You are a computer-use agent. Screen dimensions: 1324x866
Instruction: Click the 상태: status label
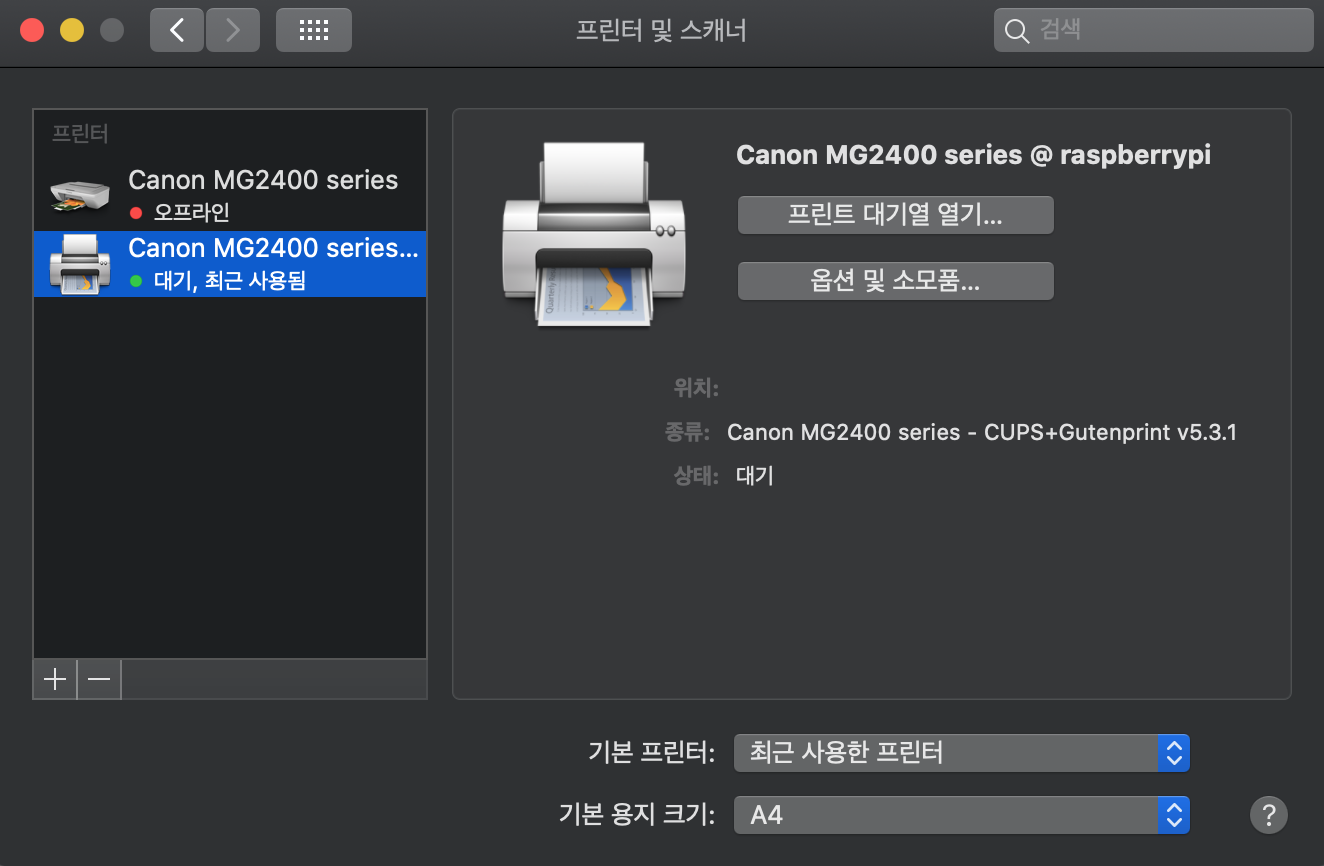(x=696, y=476)
